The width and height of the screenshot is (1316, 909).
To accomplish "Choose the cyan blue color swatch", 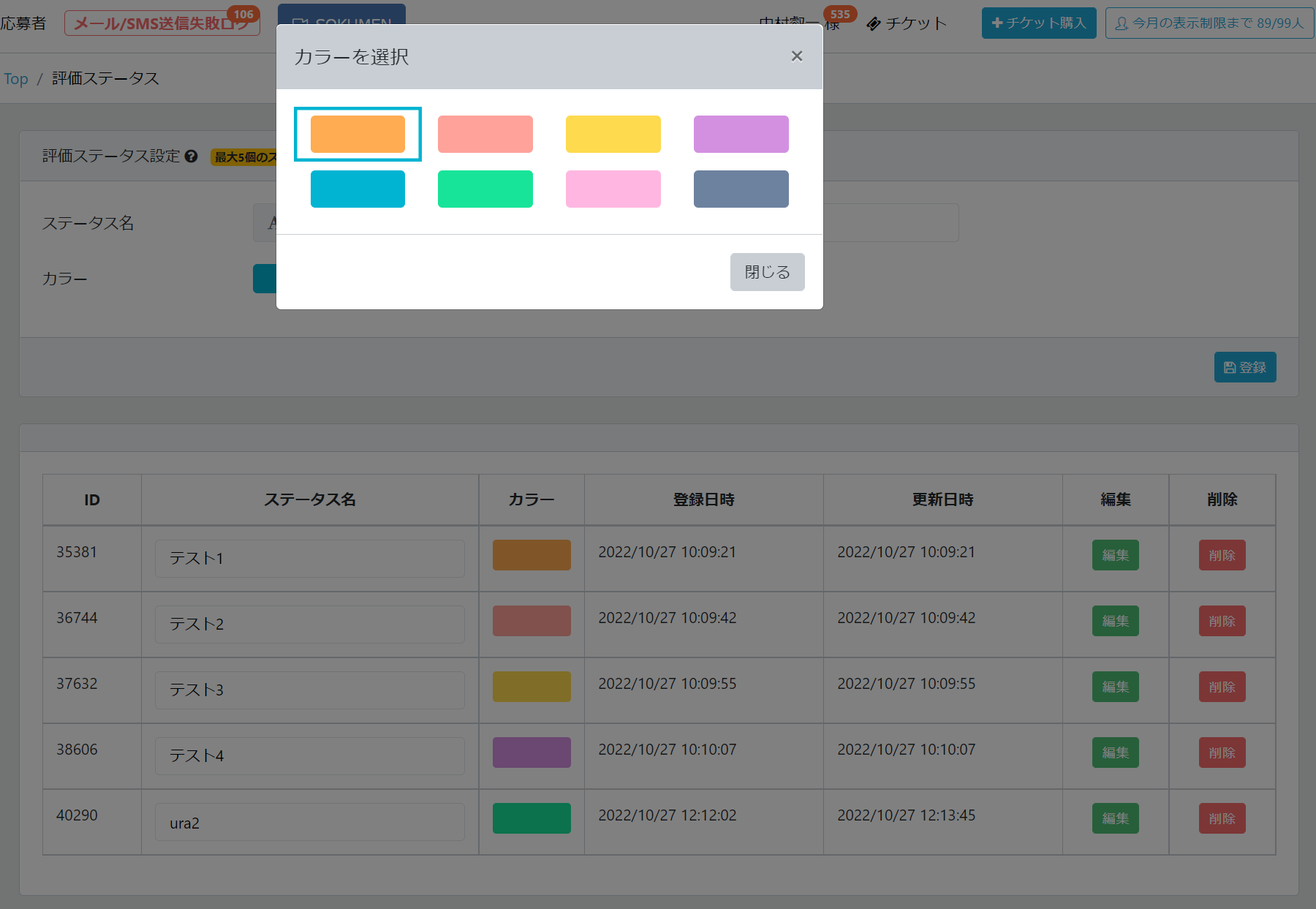I will [358, 189].
